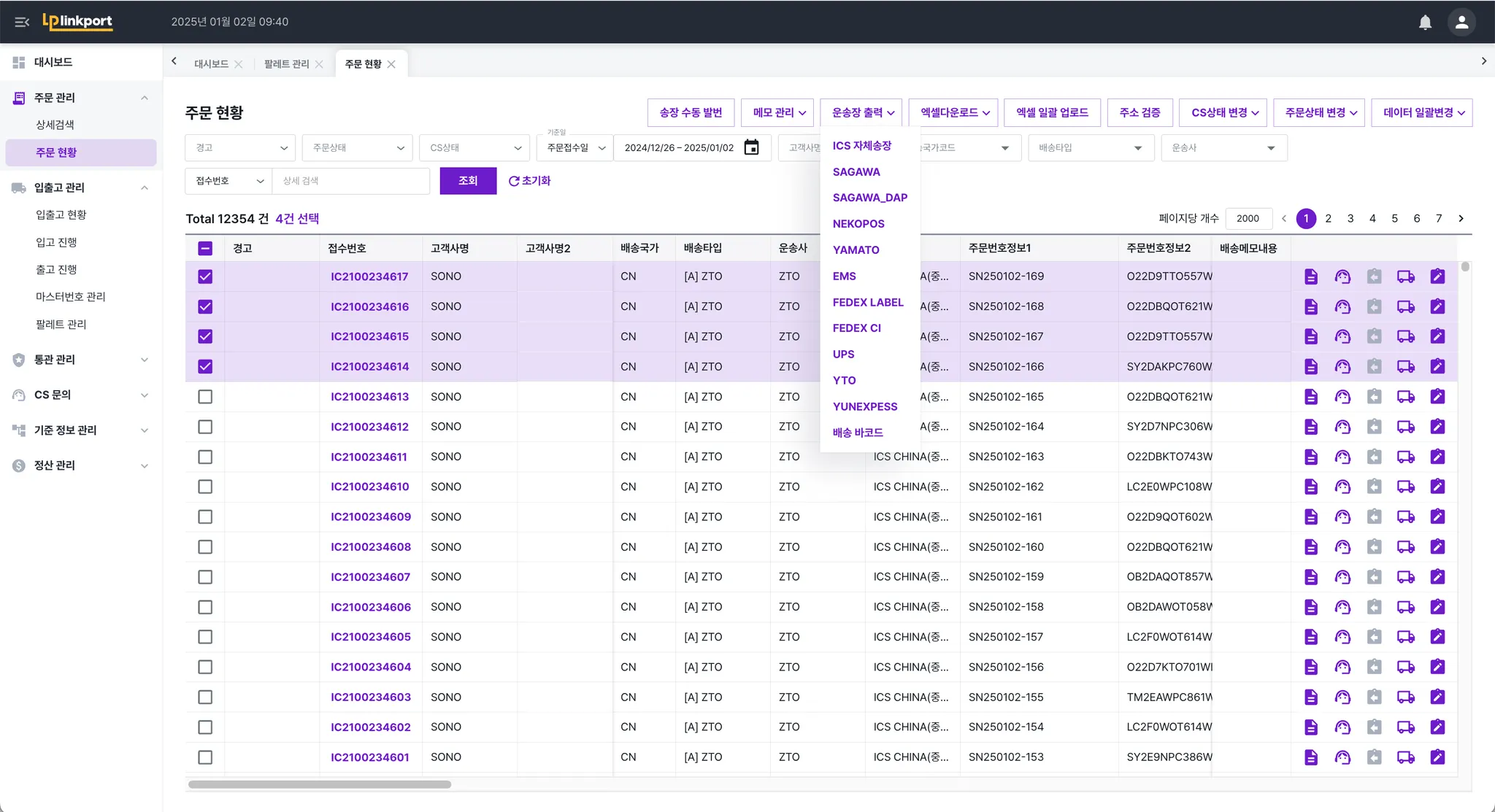Open the 주문상태 filter dropdown

click(357, 147)
